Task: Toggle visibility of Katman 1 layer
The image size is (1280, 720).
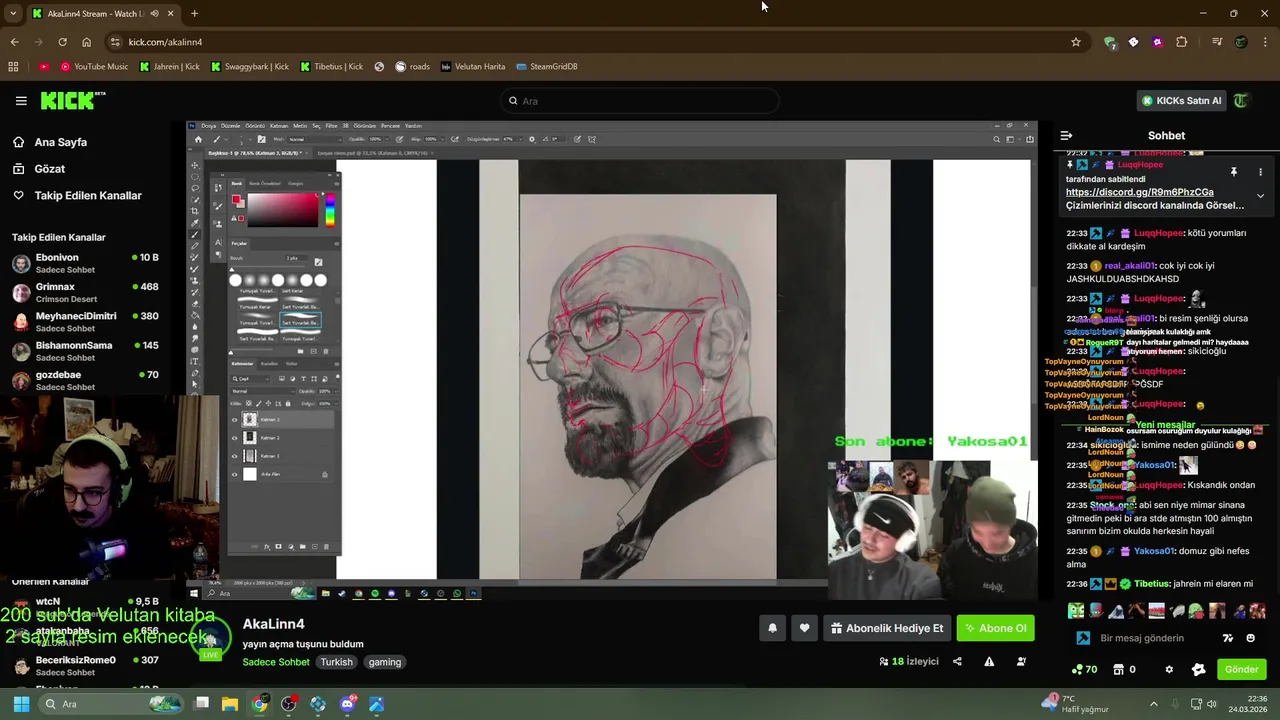Action: tap(235, 456)
